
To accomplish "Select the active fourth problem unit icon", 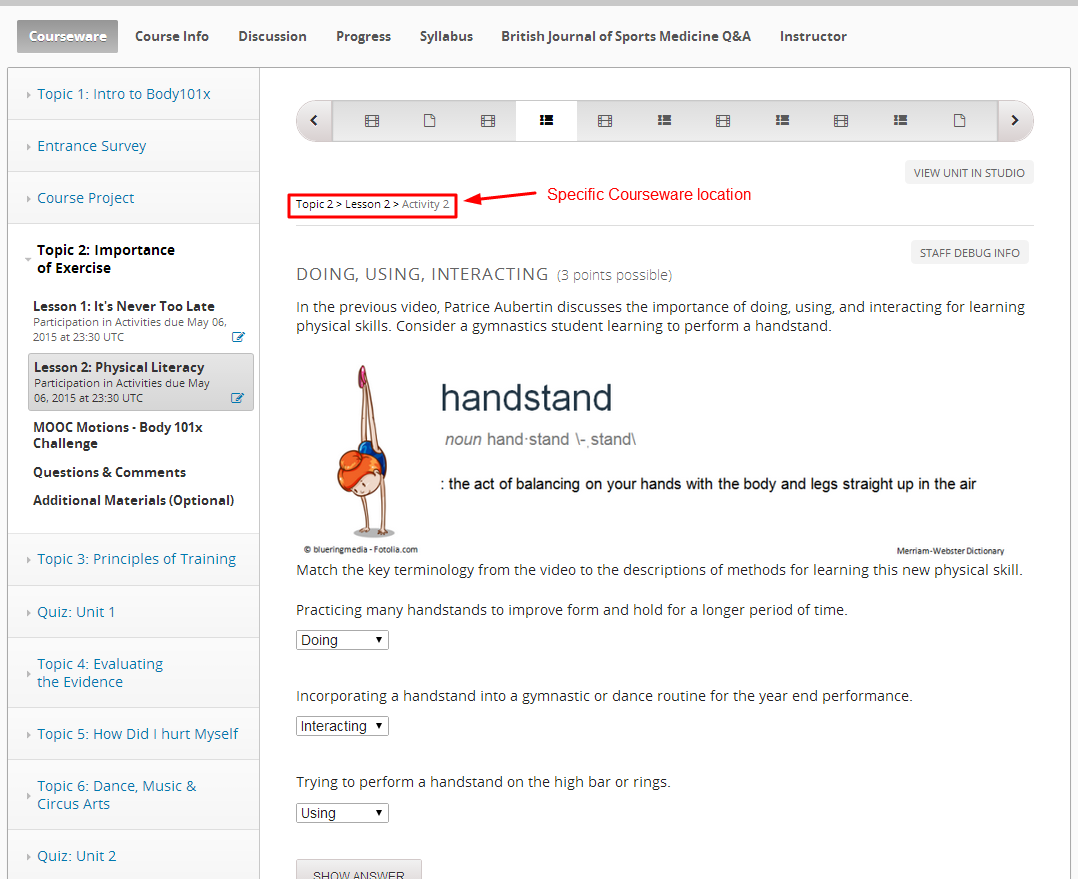I will (x=547, y=121).
